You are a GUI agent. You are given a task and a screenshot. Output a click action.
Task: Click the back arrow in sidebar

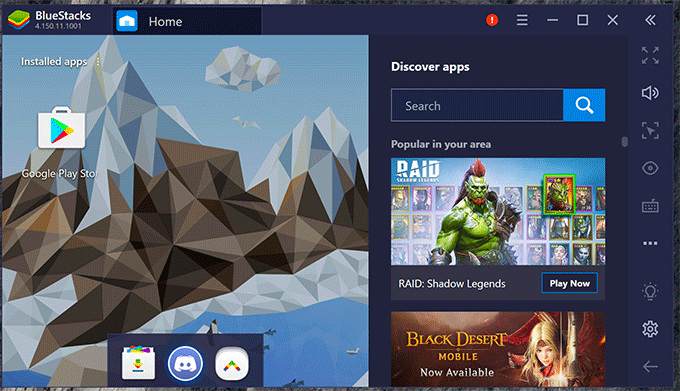click(x=650, y=367)
